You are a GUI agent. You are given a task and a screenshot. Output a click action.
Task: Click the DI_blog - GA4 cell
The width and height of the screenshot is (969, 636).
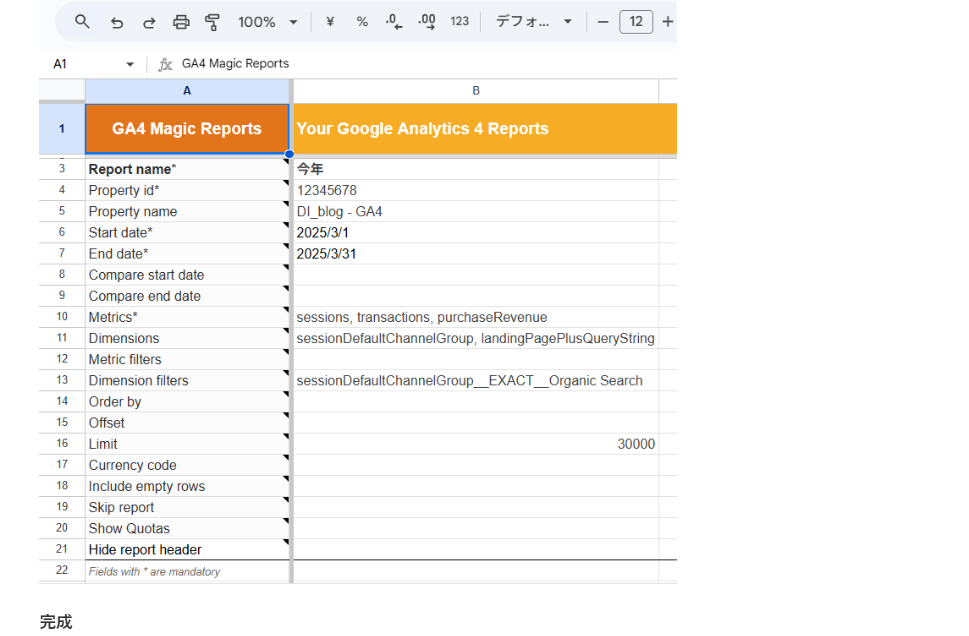(476, 211)
